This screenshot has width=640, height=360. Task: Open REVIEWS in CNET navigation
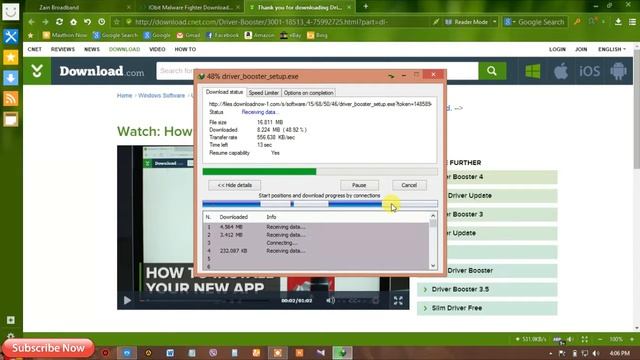[x=63, y=49]
